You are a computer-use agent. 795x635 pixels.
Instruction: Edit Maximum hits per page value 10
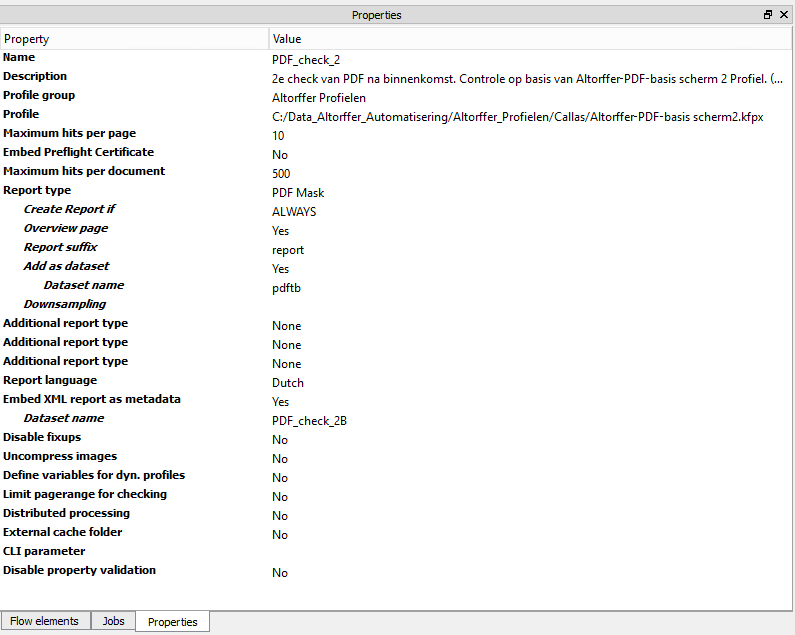pyautogui.click(x=278, y=136)
